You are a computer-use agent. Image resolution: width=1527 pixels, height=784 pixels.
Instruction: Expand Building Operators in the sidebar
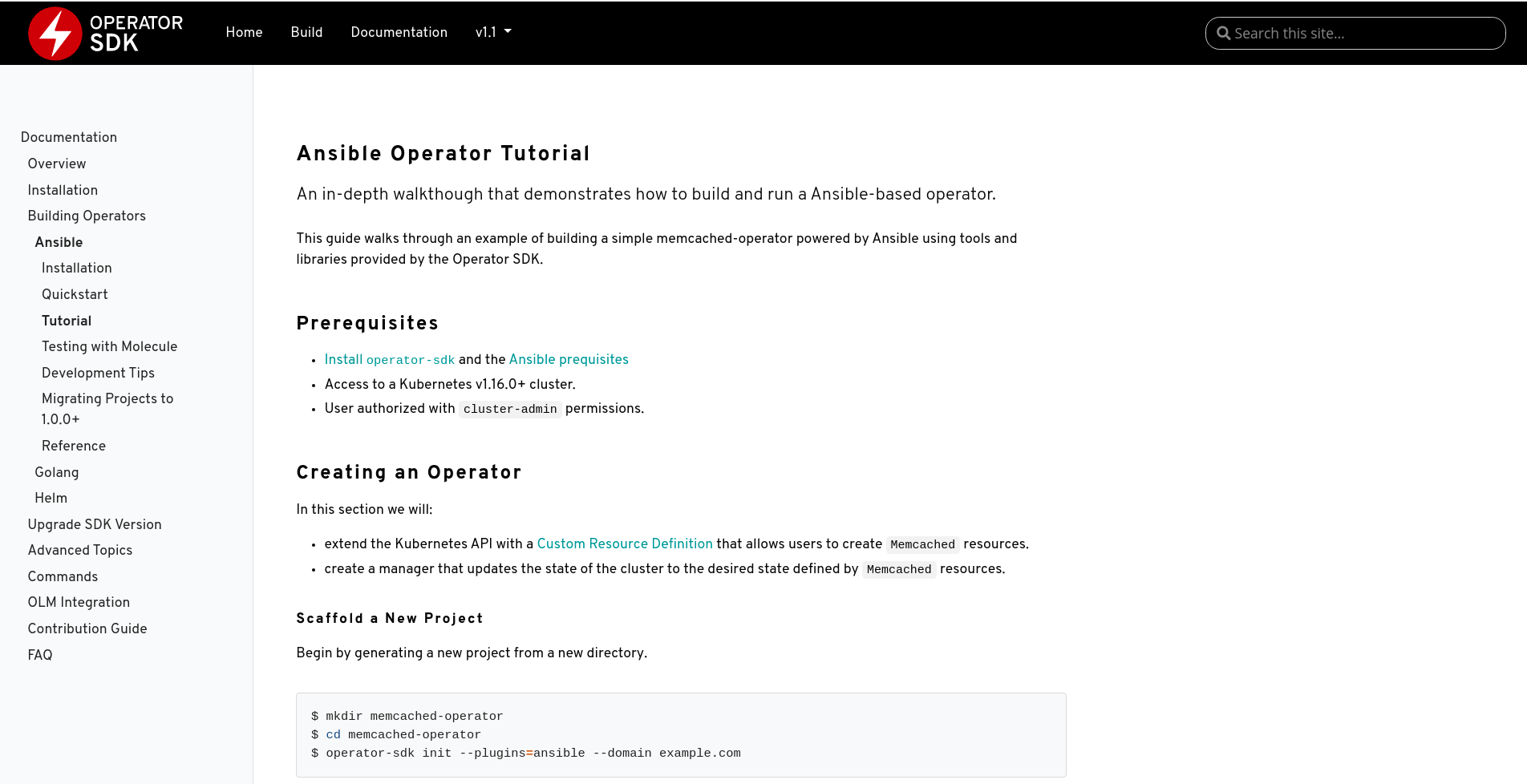pos(87,216)
